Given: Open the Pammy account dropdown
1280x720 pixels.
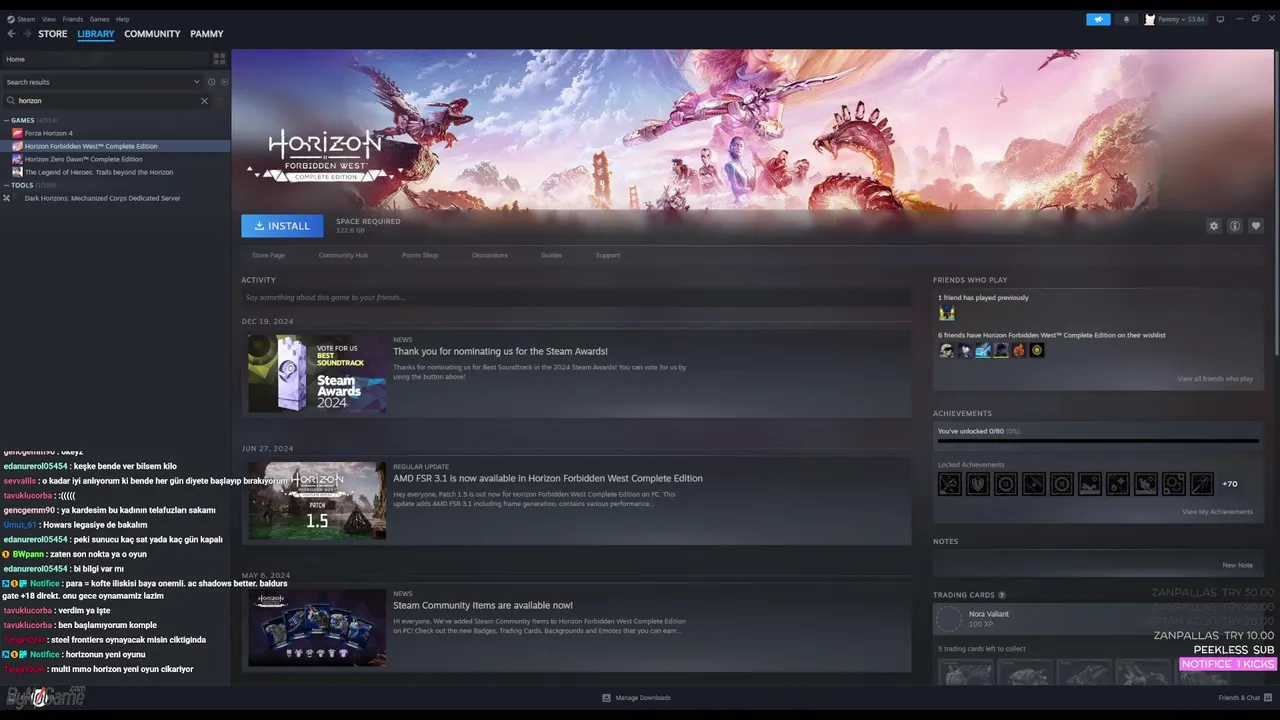Looking at the screenshot, I should [1175, 19].
